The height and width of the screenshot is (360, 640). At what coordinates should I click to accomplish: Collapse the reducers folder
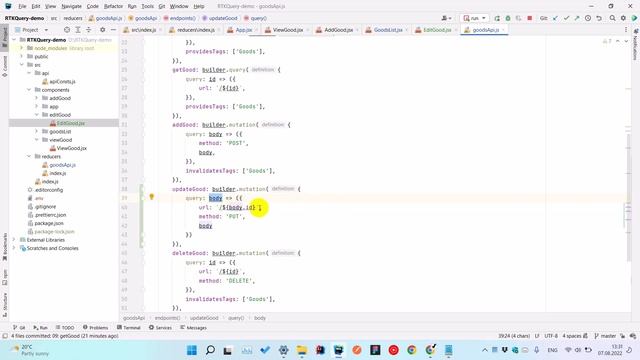click(29, 156)
